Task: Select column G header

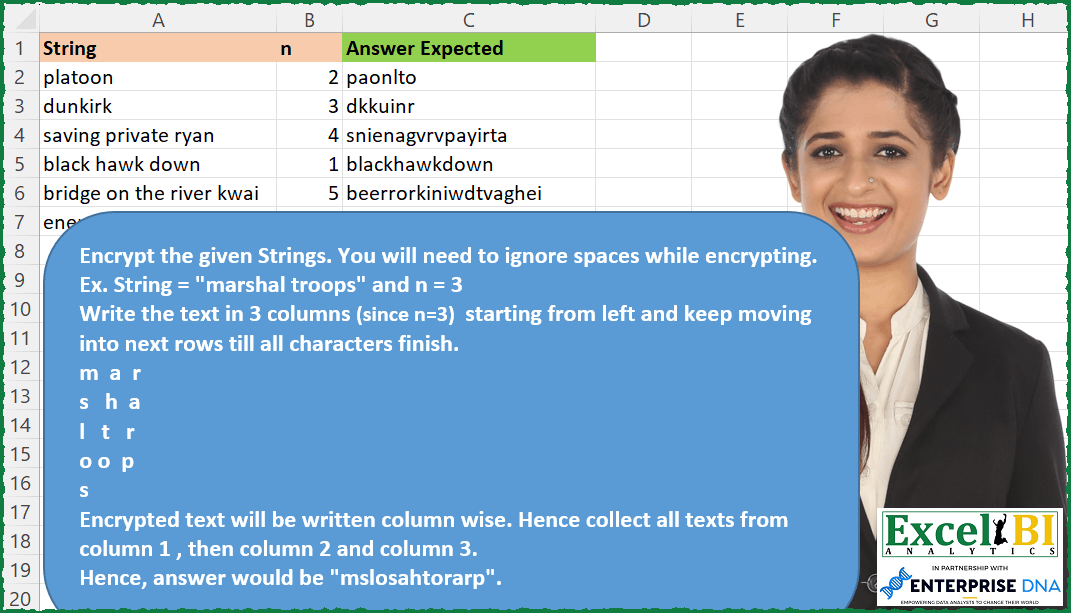Action: click(x=931, y=20)
